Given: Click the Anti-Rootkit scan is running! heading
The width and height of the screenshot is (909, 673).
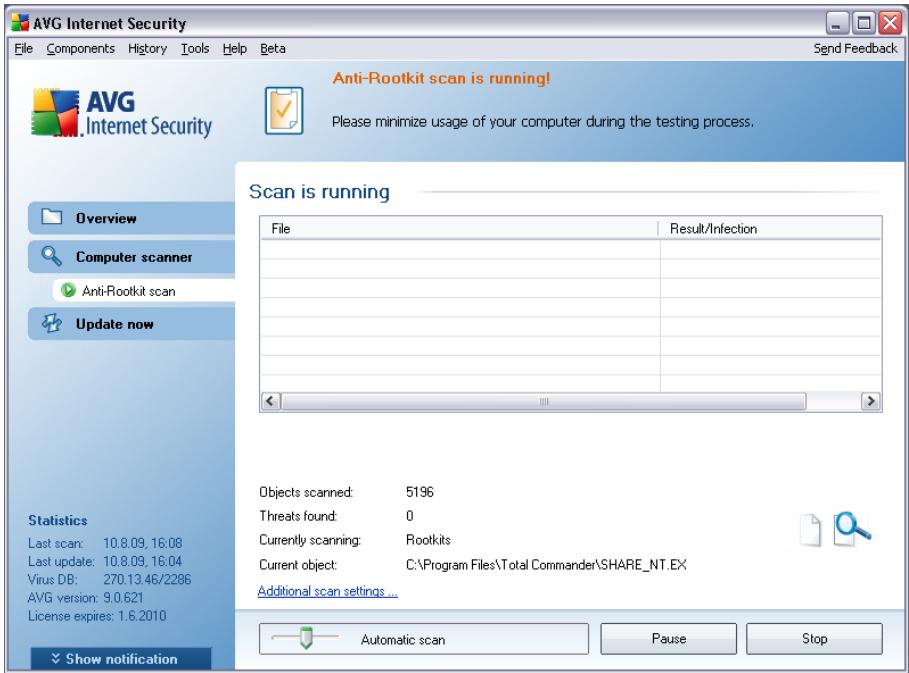Looking at the screenshot, I should point(441,78).
